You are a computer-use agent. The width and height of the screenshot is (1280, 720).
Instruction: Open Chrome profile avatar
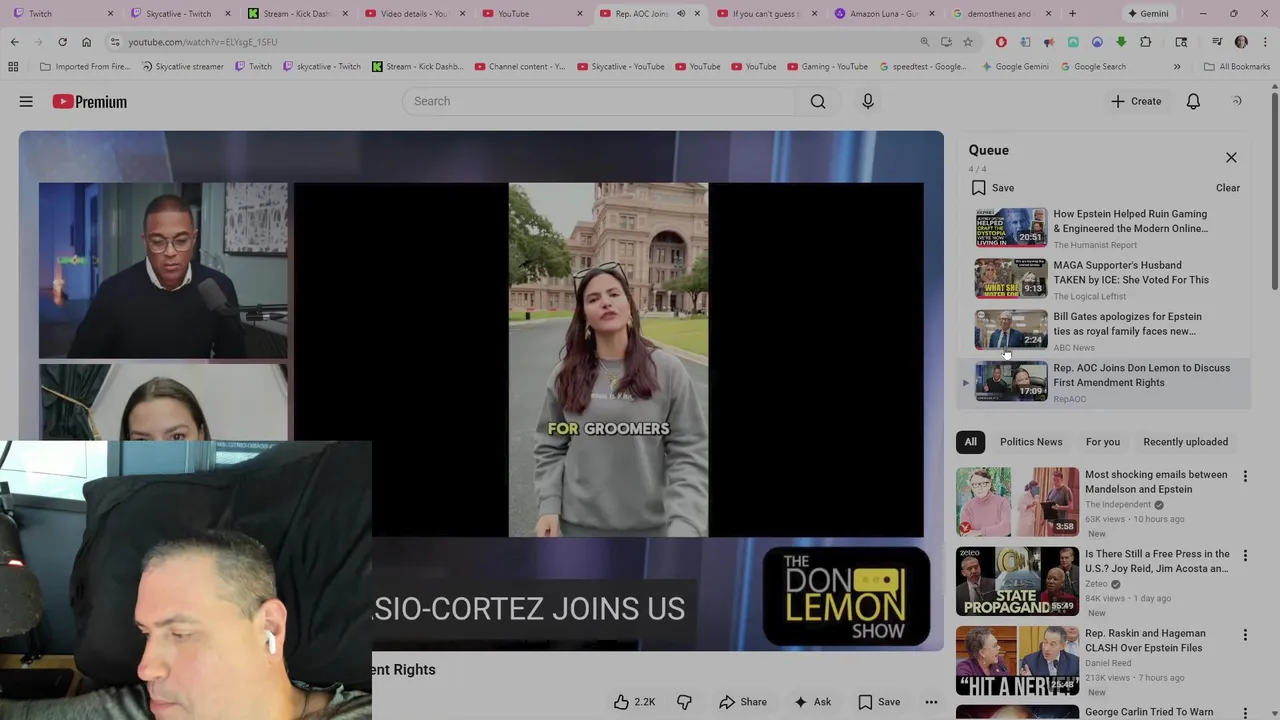coord(1241,42)
